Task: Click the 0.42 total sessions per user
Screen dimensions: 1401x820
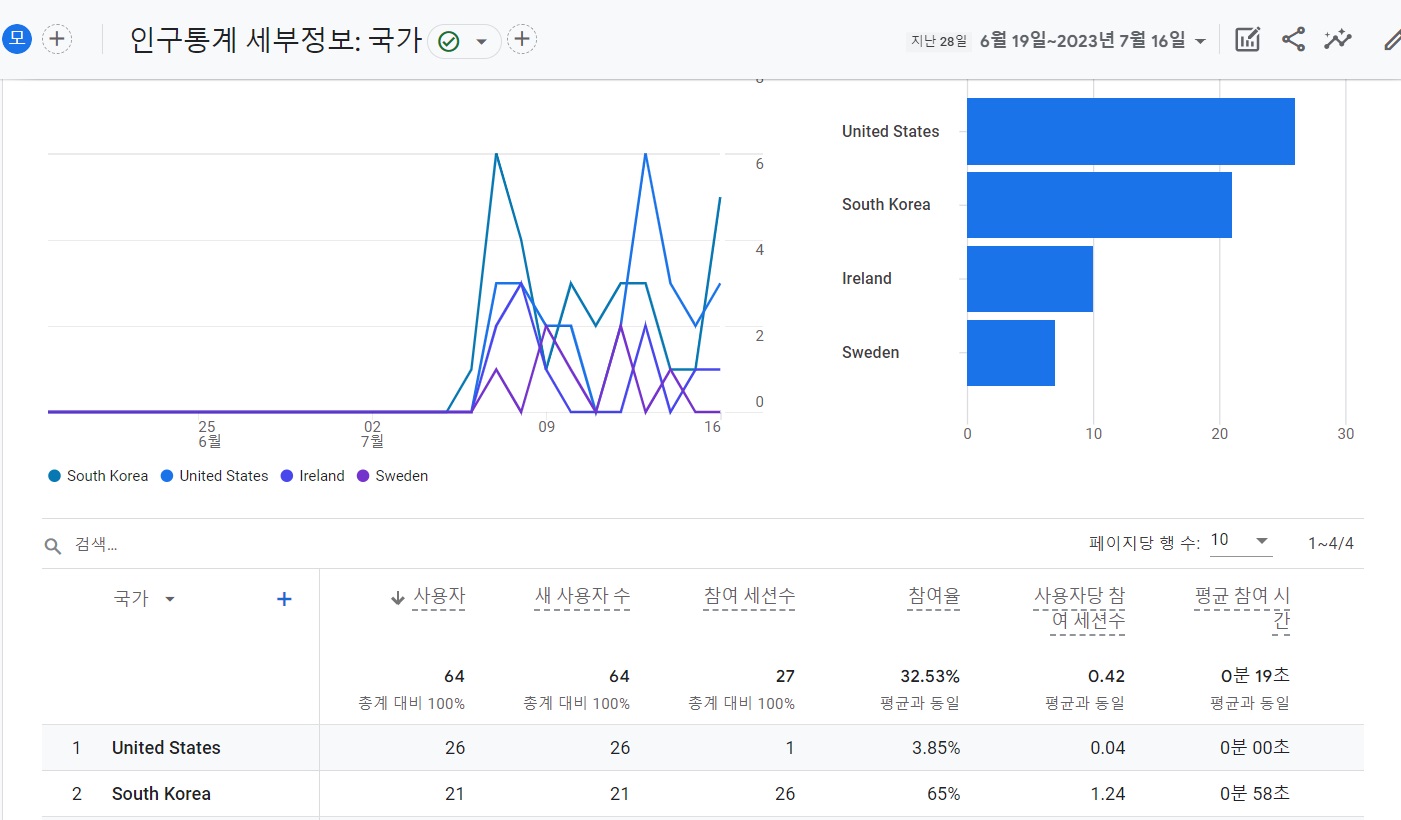Action: (1107, 677)
